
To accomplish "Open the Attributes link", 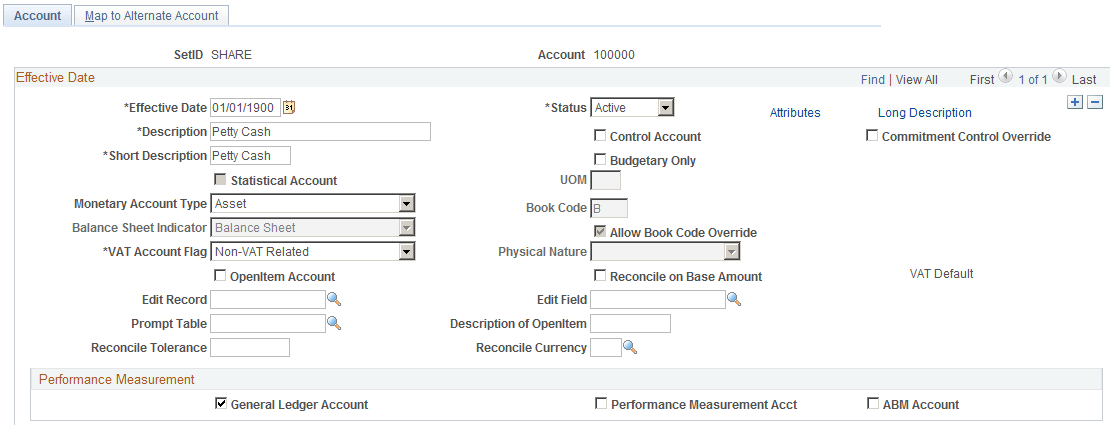I will tap(795, 113).
